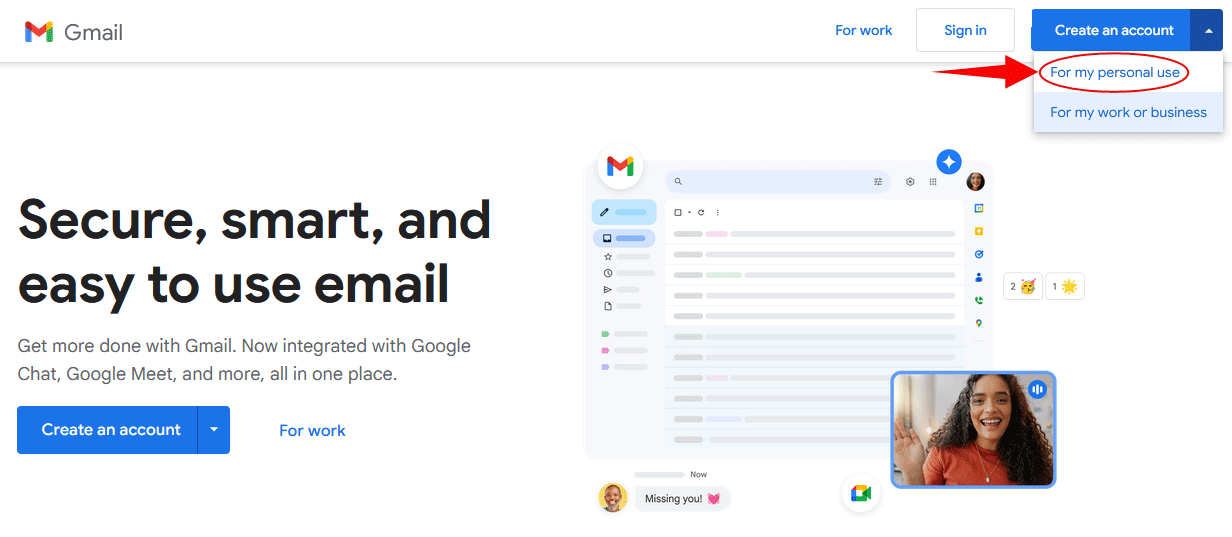Click the audio indicator icon on the video call
The height and width of the screenshot is (537, 1232).
point(1038,389)
